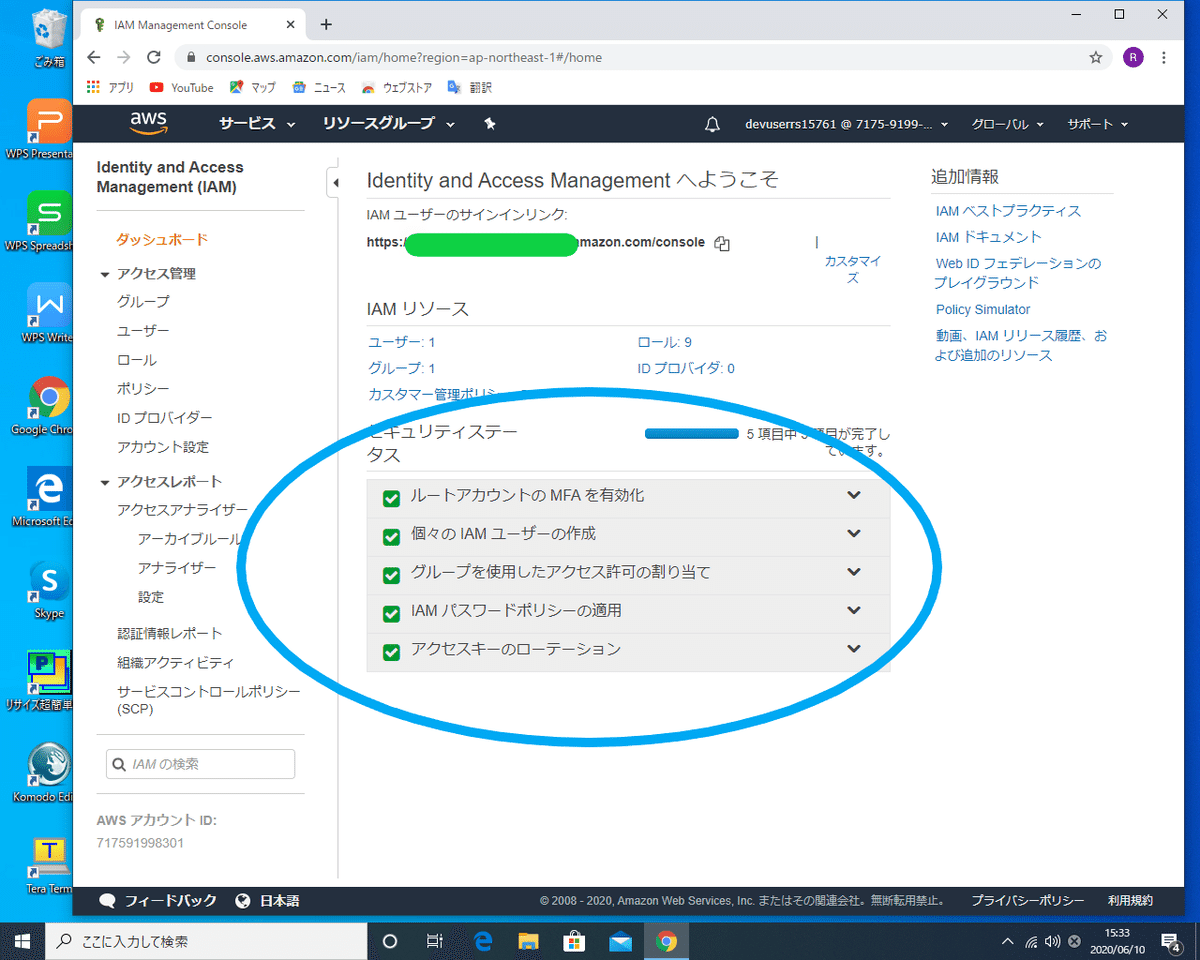This screenshot has width=1200, height=960.
Task: Click the カスタマイズ link
Action: [x=853, y=269]
